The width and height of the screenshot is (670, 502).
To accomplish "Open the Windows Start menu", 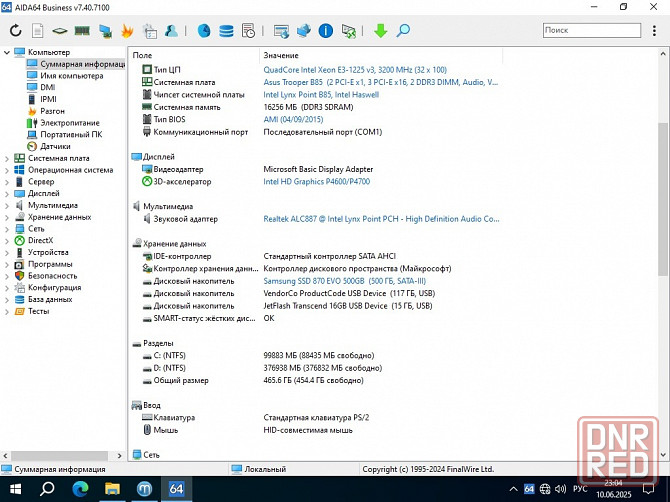I will (15, 489).
